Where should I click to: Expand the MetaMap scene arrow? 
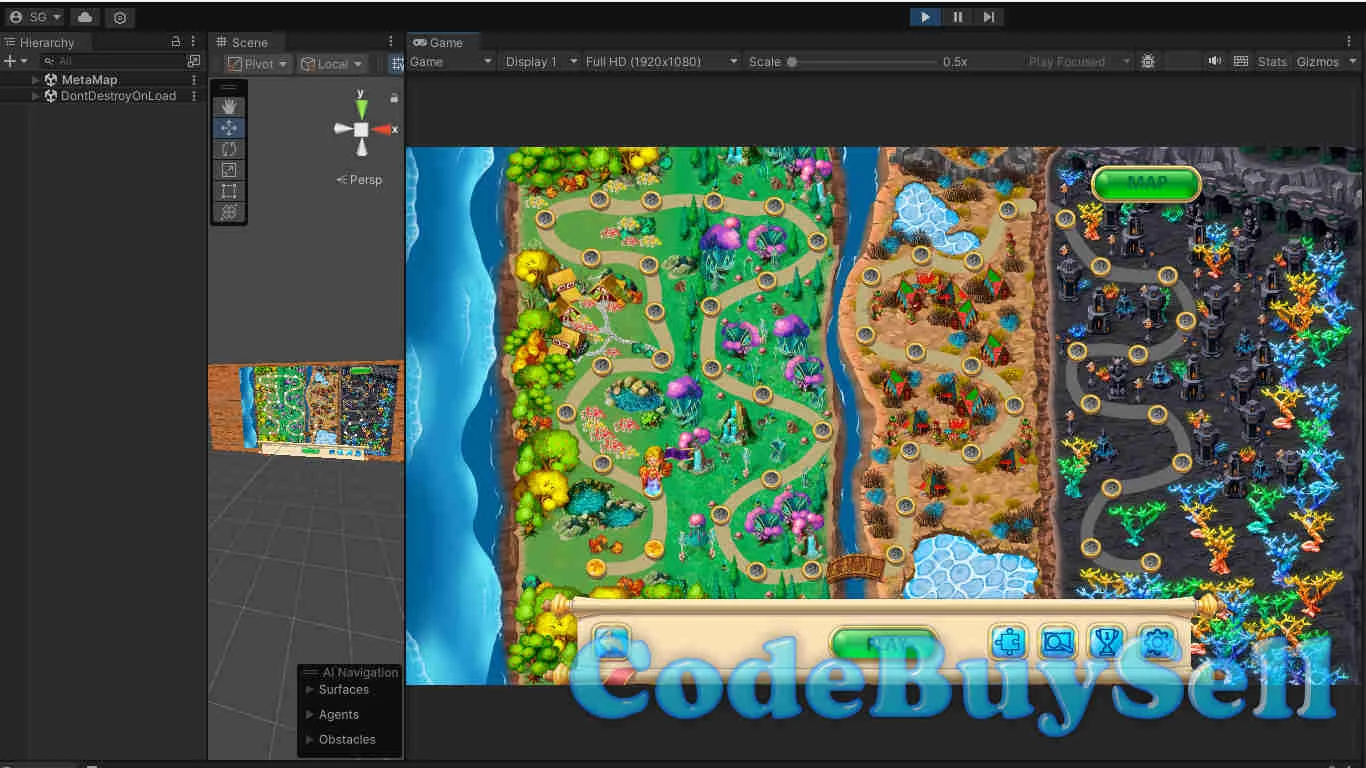pyautogui.click(x=36, y=80)
